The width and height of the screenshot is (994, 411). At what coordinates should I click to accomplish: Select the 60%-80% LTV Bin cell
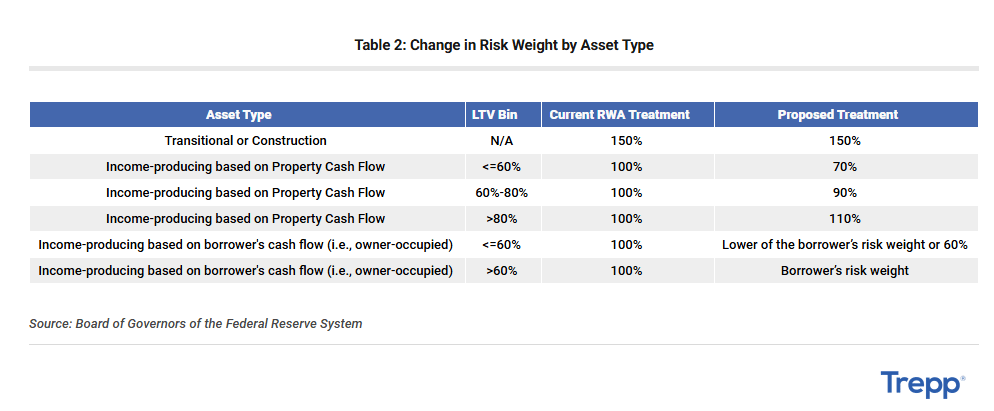(503, 193)
